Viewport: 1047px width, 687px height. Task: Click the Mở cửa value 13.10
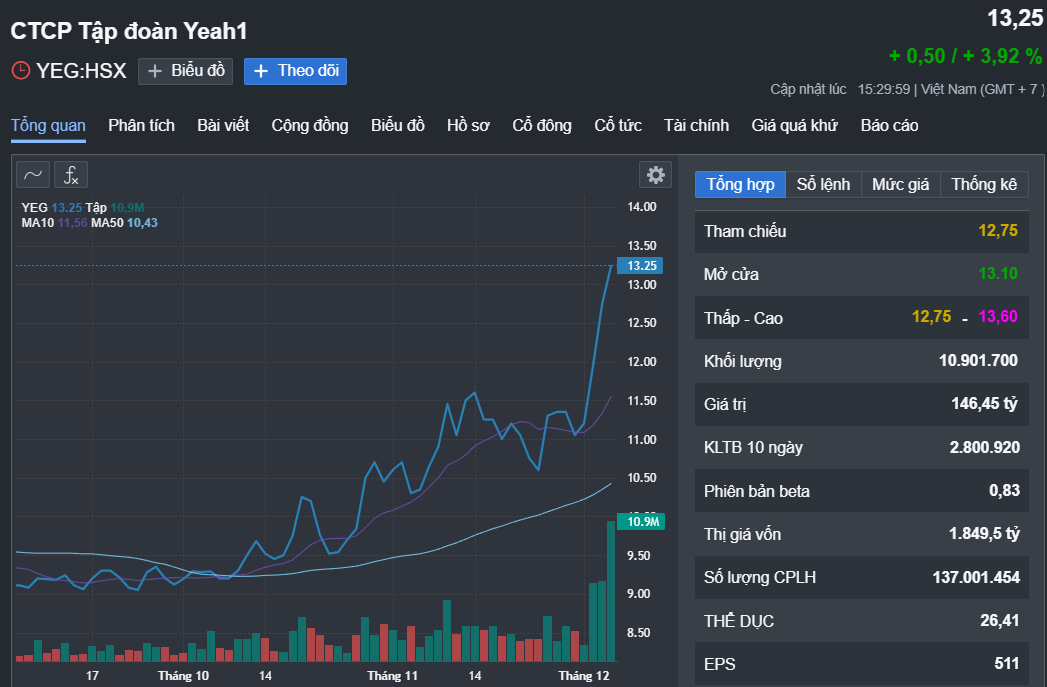pyautogui.click(x=998, y=274)
